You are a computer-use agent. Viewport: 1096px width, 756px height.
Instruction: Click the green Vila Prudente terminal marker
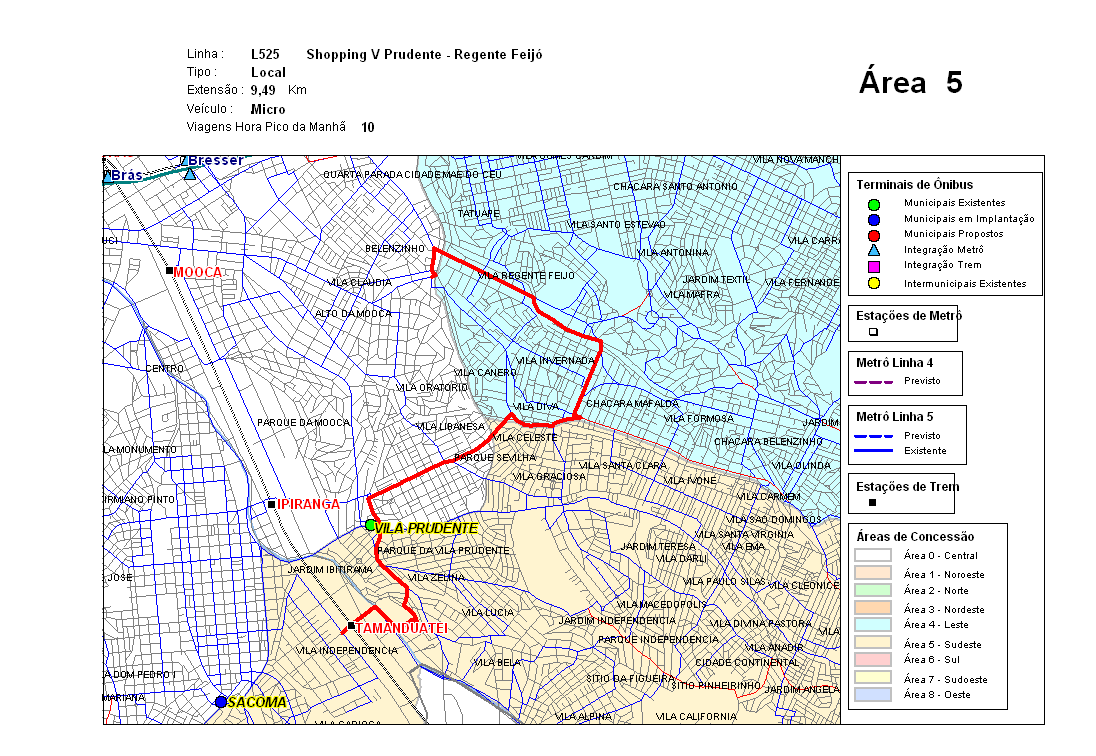[370, 525]
